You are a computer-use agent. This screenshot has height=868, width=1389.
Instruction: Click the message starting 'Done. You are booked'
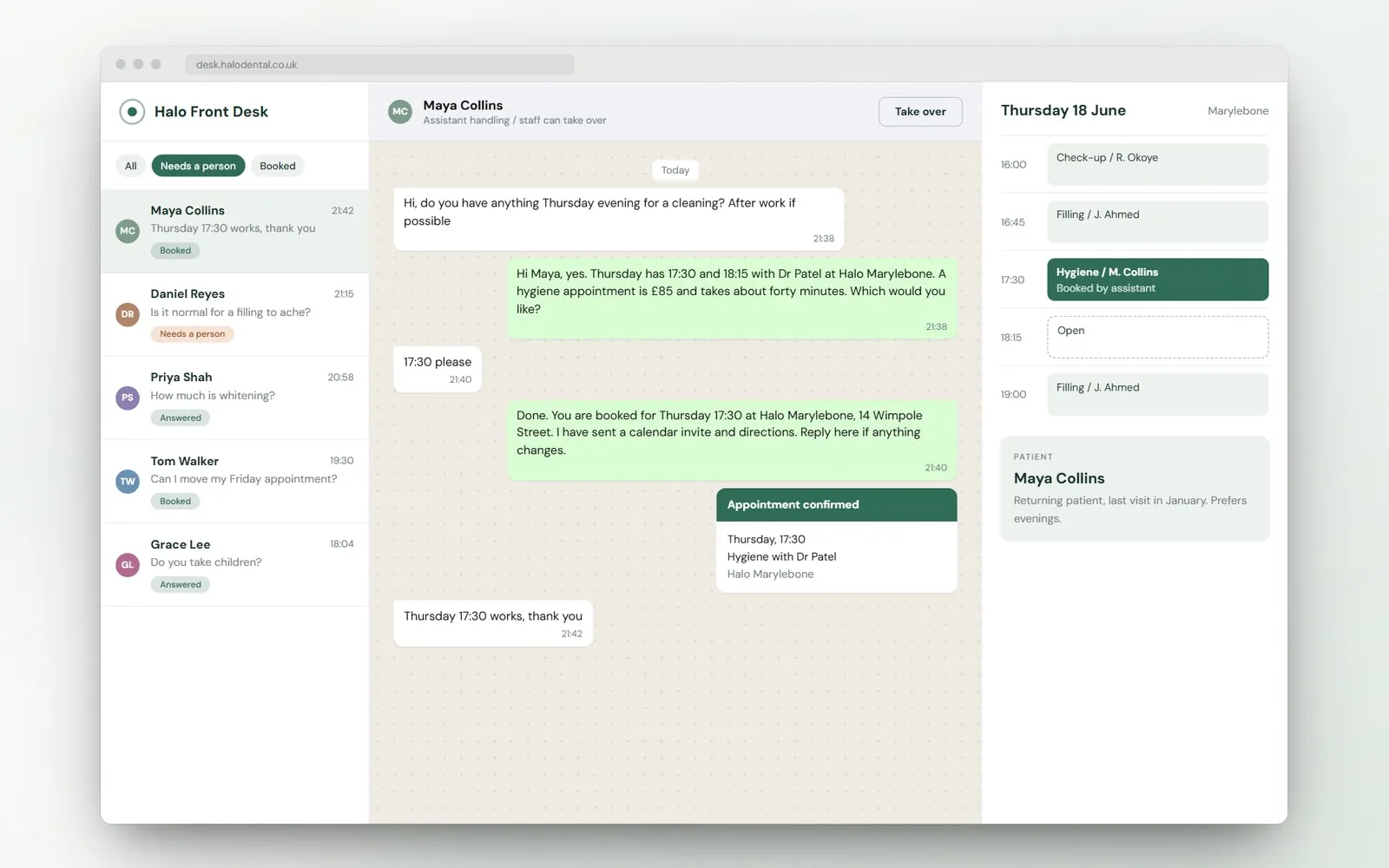click(x=732, y=440)
